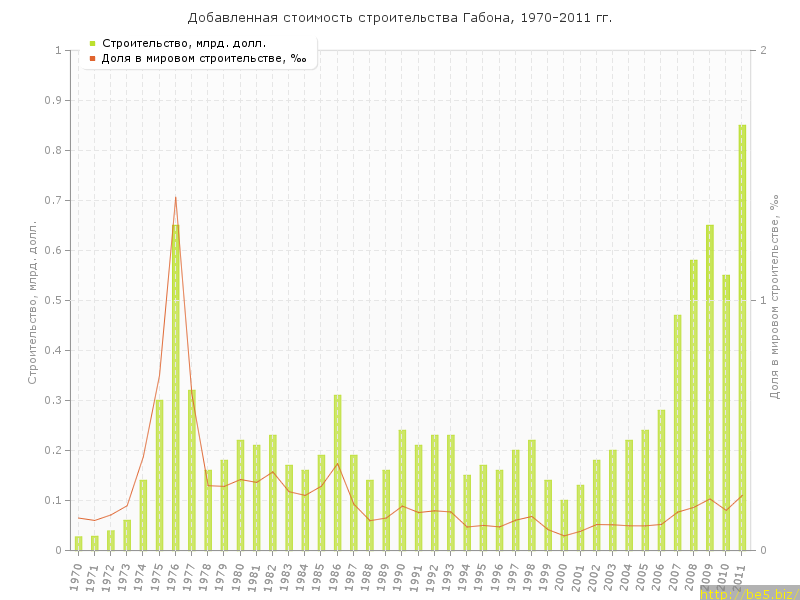Click the orange line peak at 1976
The width and height of the screenshot is (800, 600).
176,197
